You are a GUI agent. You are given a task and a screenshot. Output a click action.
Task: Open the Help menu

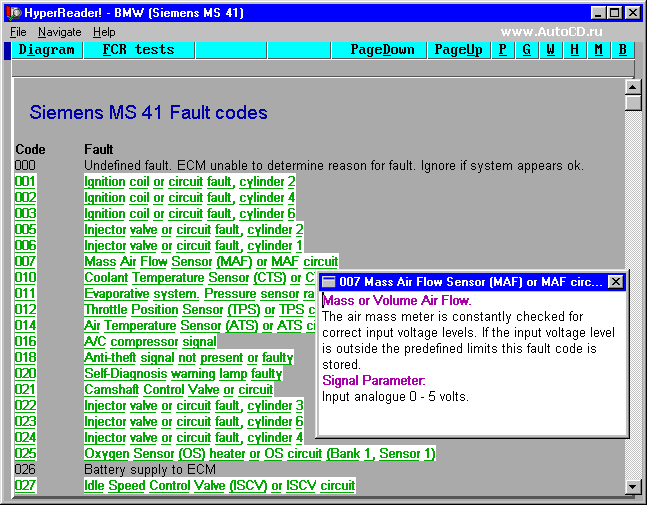[104, 32]
